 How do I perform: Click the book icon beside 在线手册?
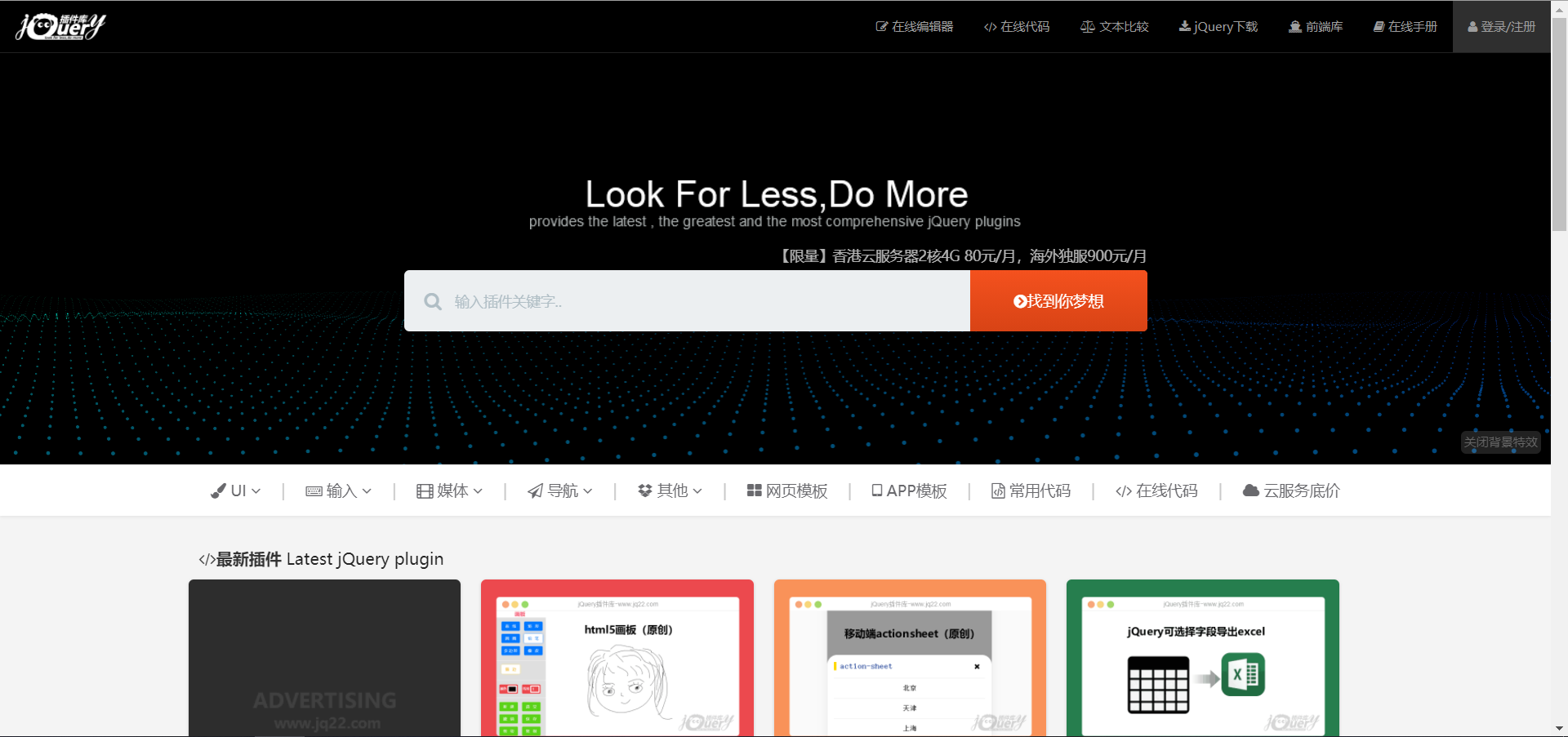pyautogui.click(x=1379, y=27)
